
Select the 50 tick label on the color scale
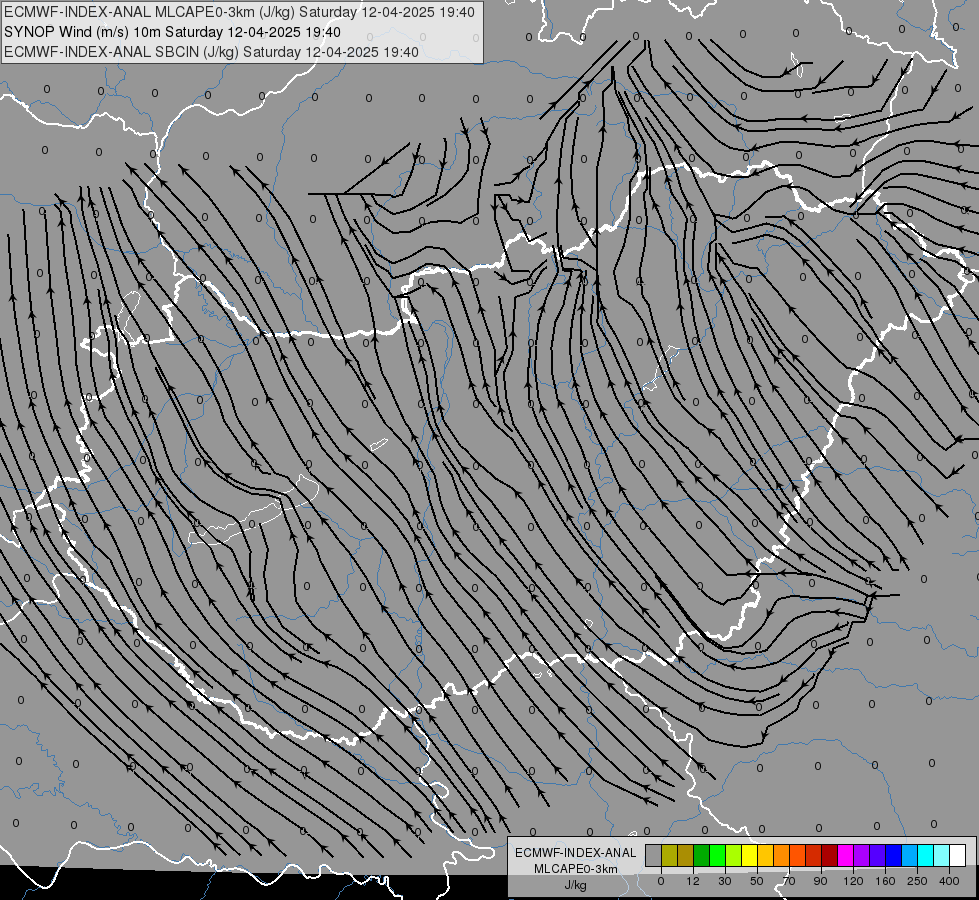tap(757, 881)
